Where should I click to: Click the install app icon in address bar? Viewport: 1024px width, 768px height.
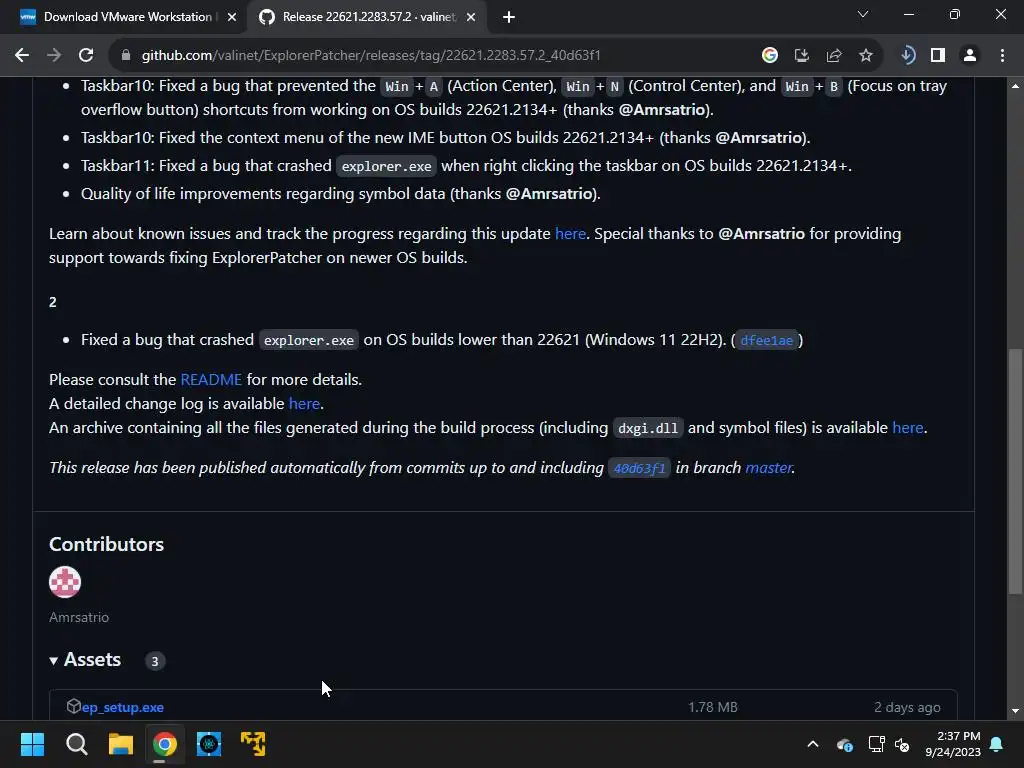[x=802, y=56]
